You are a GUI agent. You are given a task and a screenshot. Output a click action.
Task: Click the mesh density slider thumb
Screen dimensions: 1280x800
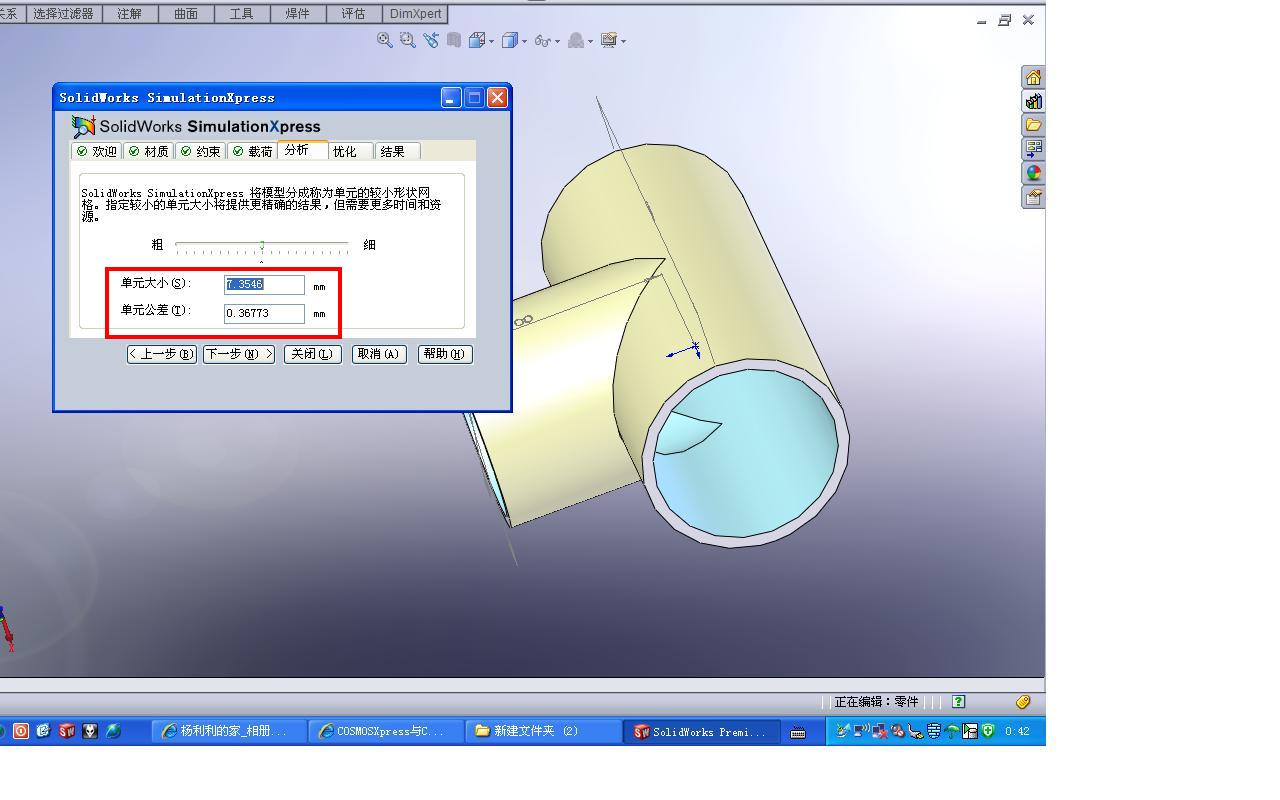[262, 245]
